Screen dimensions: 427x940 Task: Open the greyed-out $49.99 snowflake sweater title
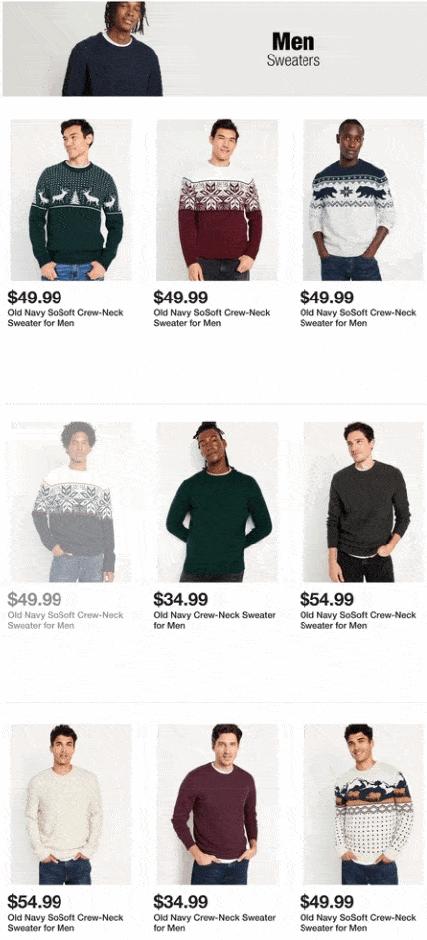66,620
